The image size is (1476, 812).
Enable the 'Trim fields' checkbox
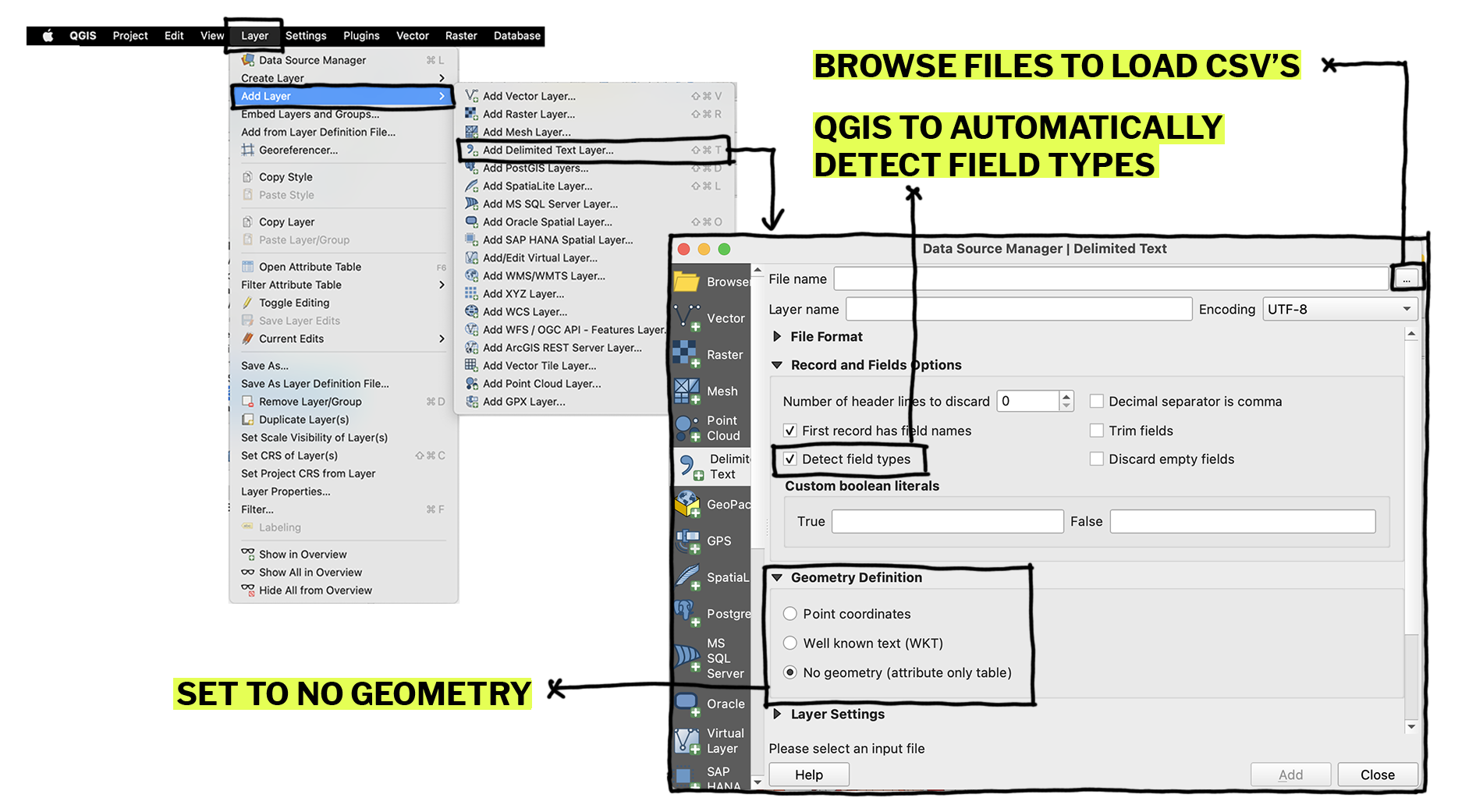1097,431
